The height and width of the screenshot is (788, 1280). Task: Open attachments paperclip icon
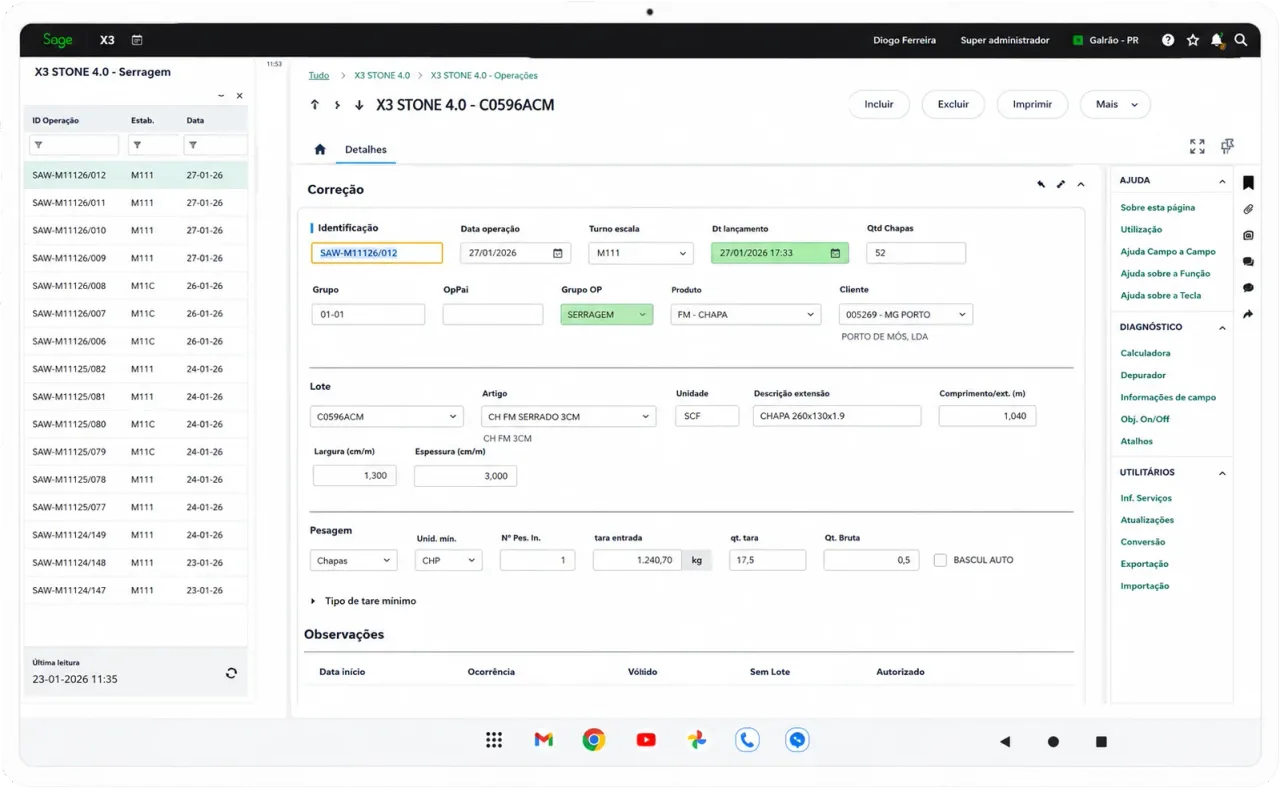[1248, 209]
